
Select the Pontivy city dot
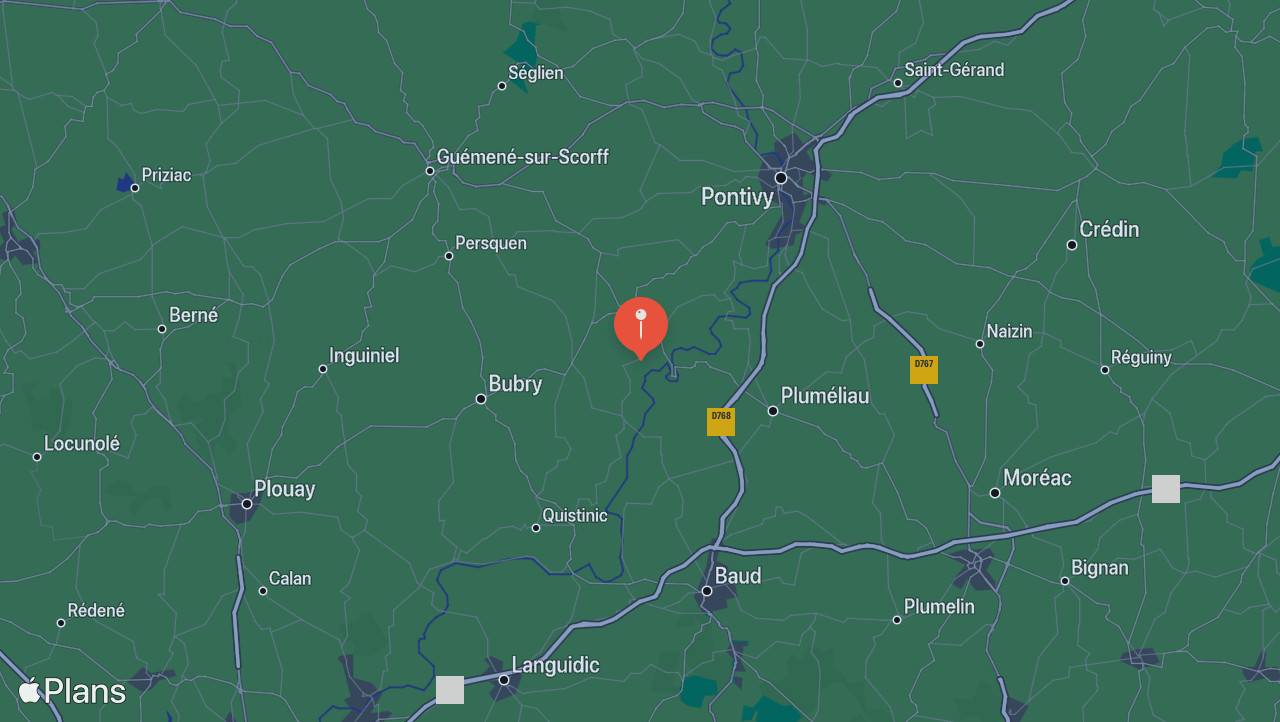pos(781,178)
